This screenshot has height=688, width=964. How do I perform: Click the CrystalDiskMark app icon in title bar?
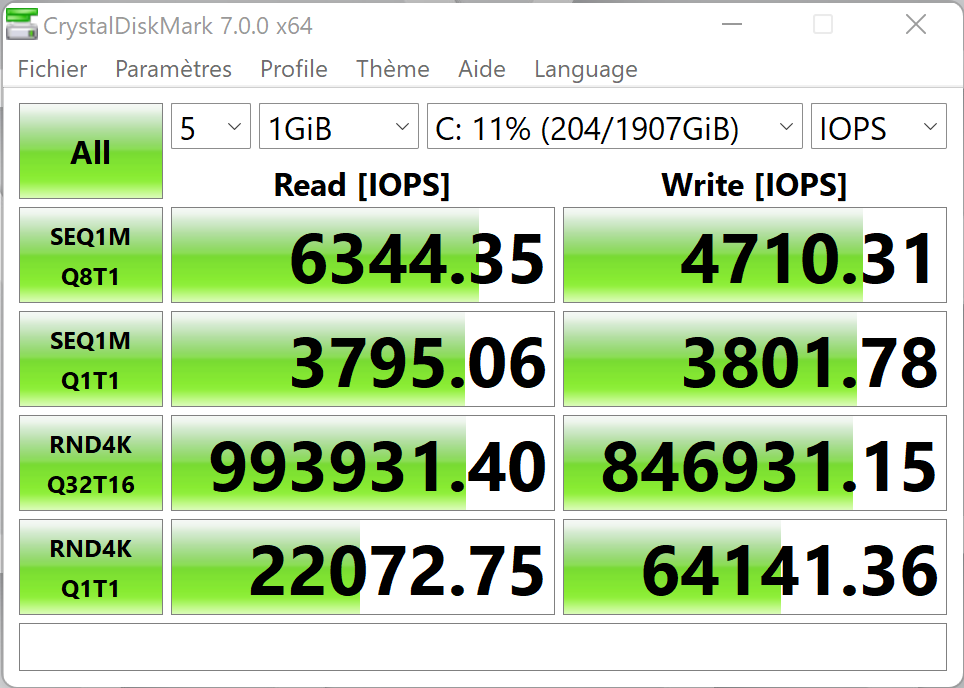(22, 25)
